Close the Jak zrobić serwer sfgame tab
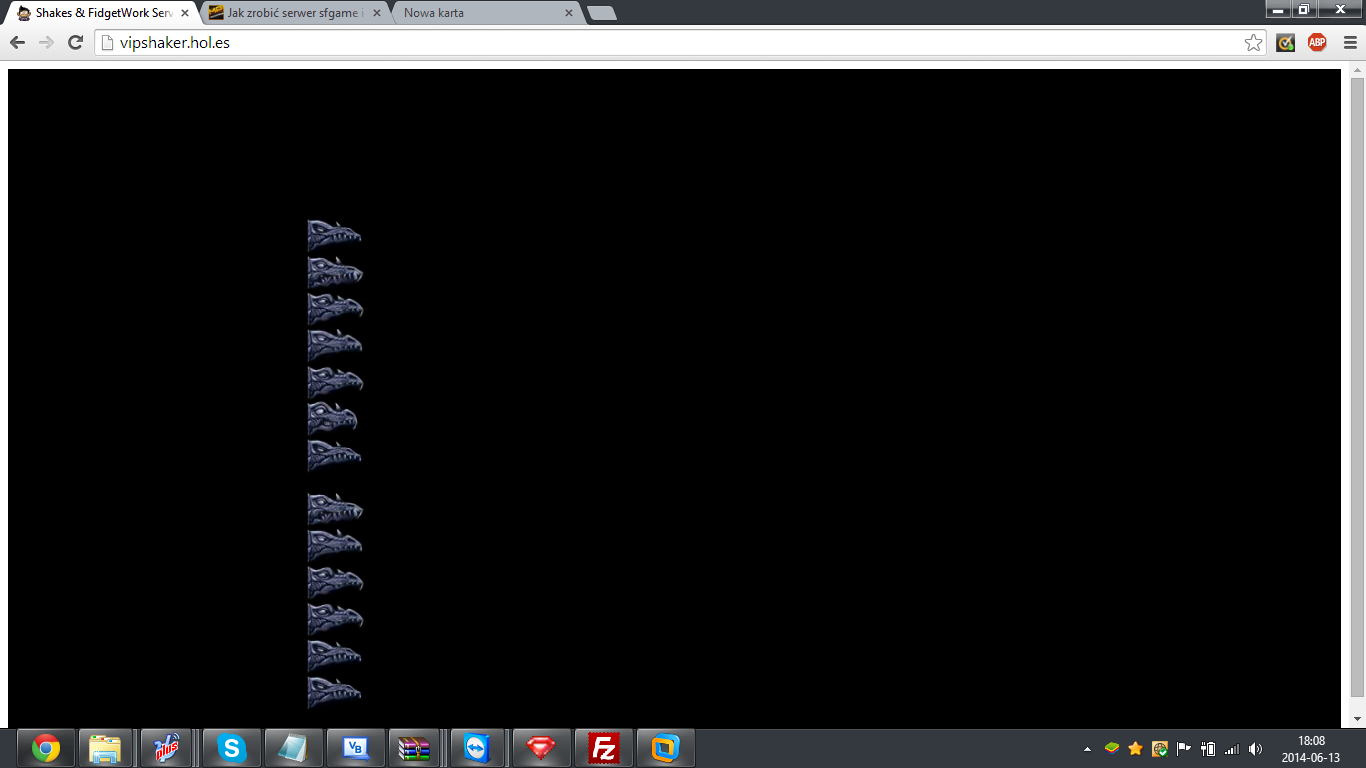The width and height of the screenshot is (1366, 768). (x=378, y=13)
